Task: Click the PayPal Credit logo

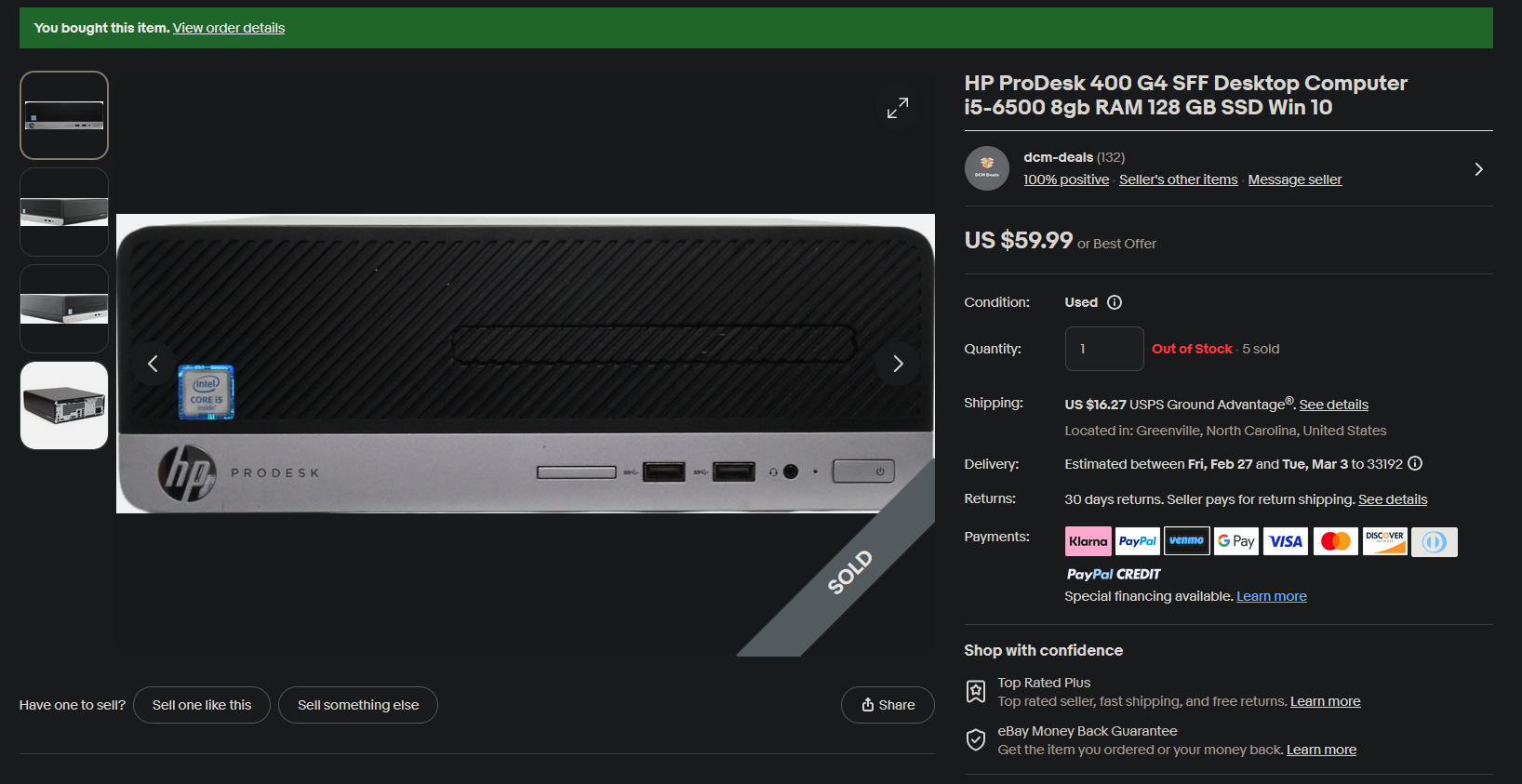Action: 1114,575
